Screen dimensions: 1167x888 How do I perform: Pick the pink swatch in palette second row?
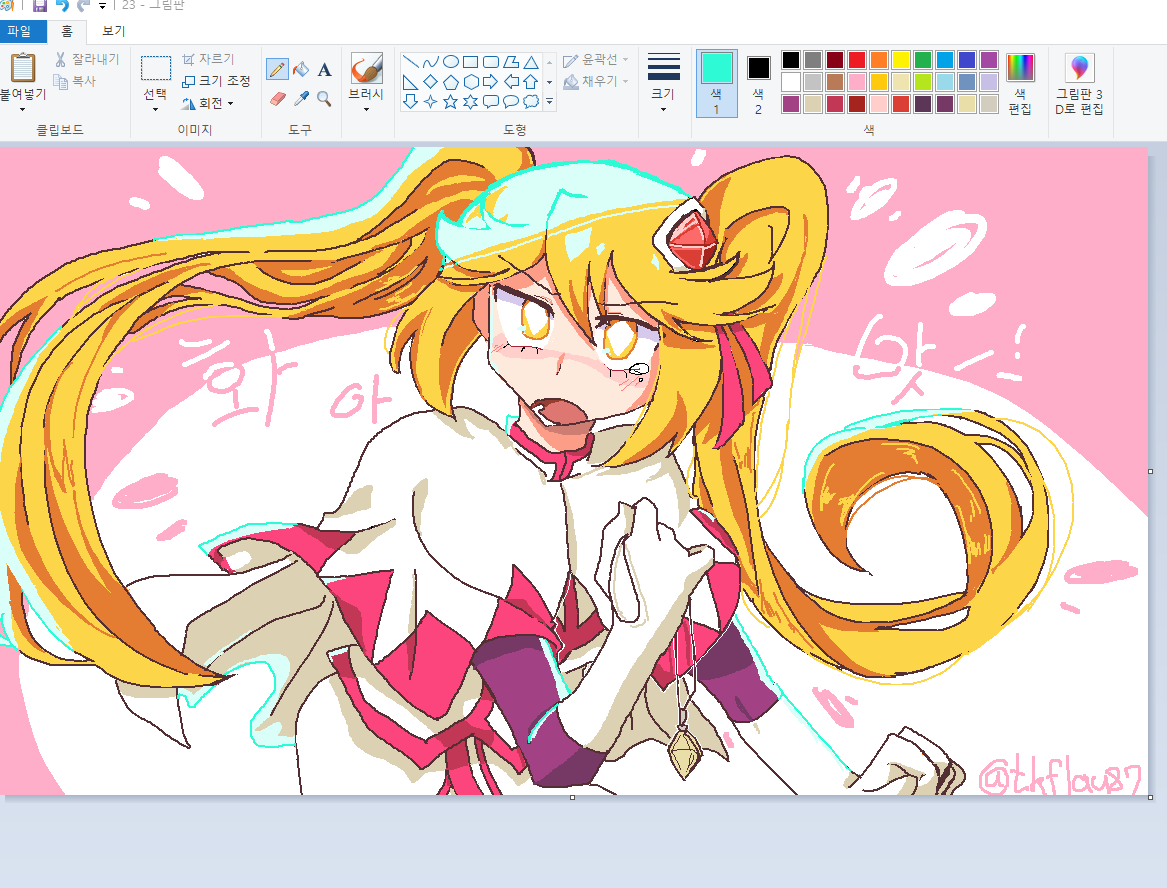click(857, 82)
